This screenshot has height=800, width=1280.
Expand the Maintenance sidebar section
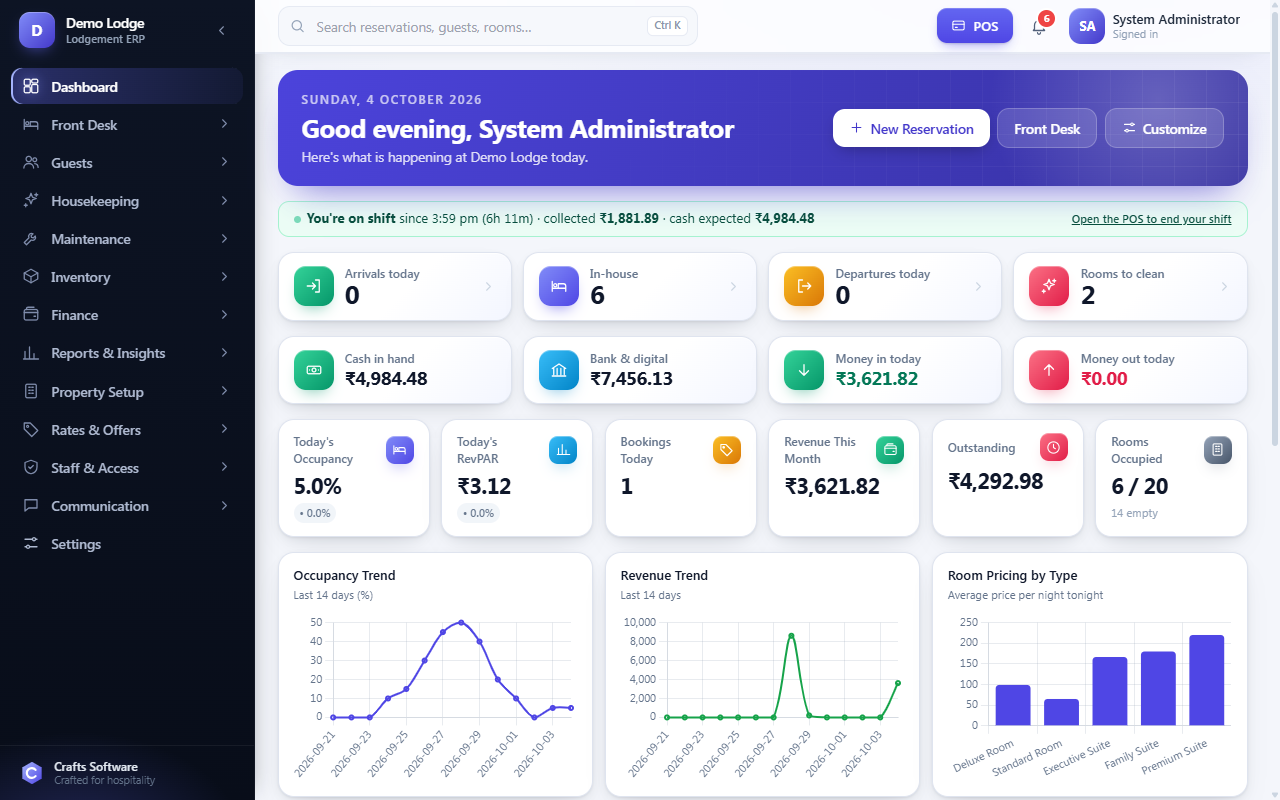(x=127, y=239)
